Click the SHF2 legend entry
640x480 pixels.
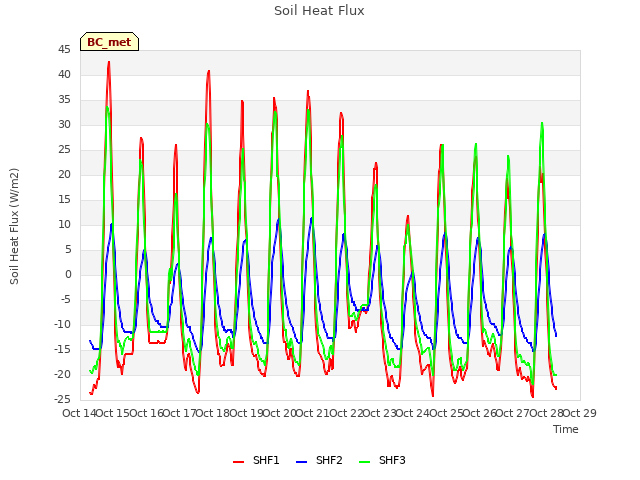(x=319, y=460)
